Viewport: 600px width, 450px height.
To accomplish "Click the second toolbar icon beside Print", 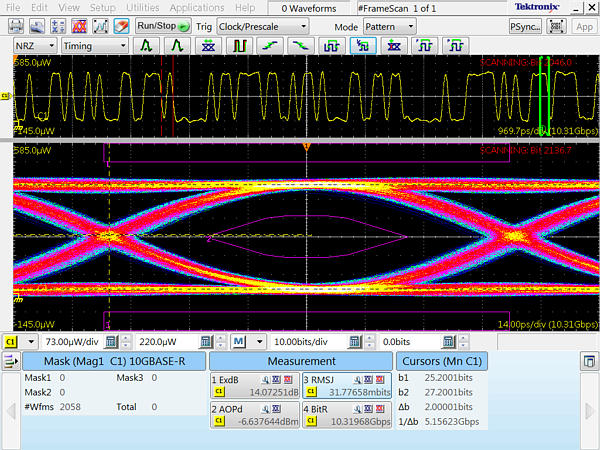I will 37,27.
